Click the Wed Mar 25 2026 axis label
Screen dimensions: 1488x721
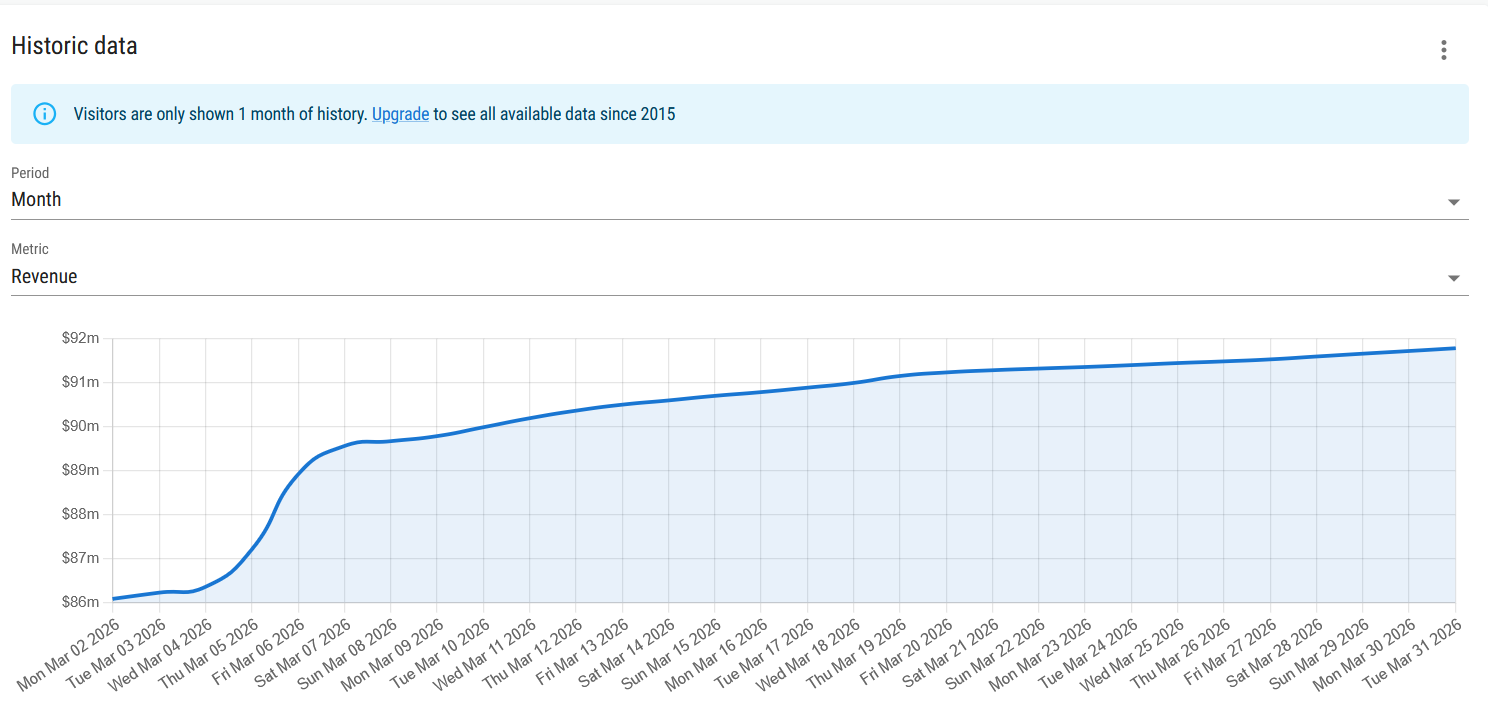pyautogui.click(x=1132, y=655)
